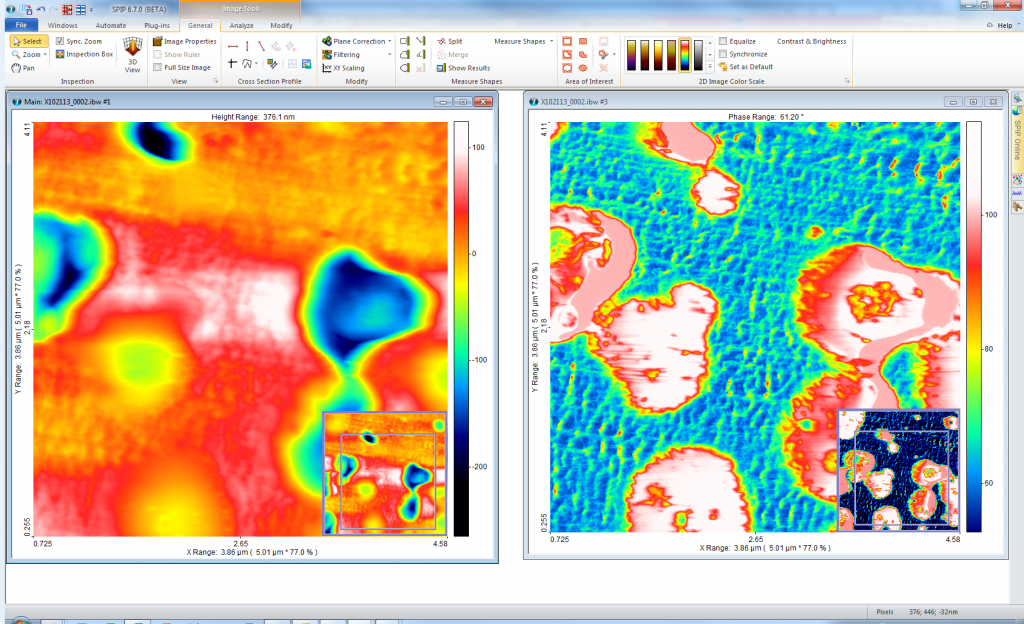
Task: Check the Synchronize option
Action: (725, 54)
